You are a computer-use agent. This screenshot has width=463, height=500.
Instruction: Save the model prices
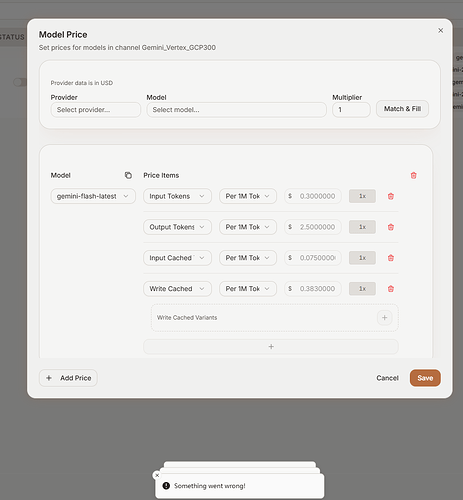425,378
